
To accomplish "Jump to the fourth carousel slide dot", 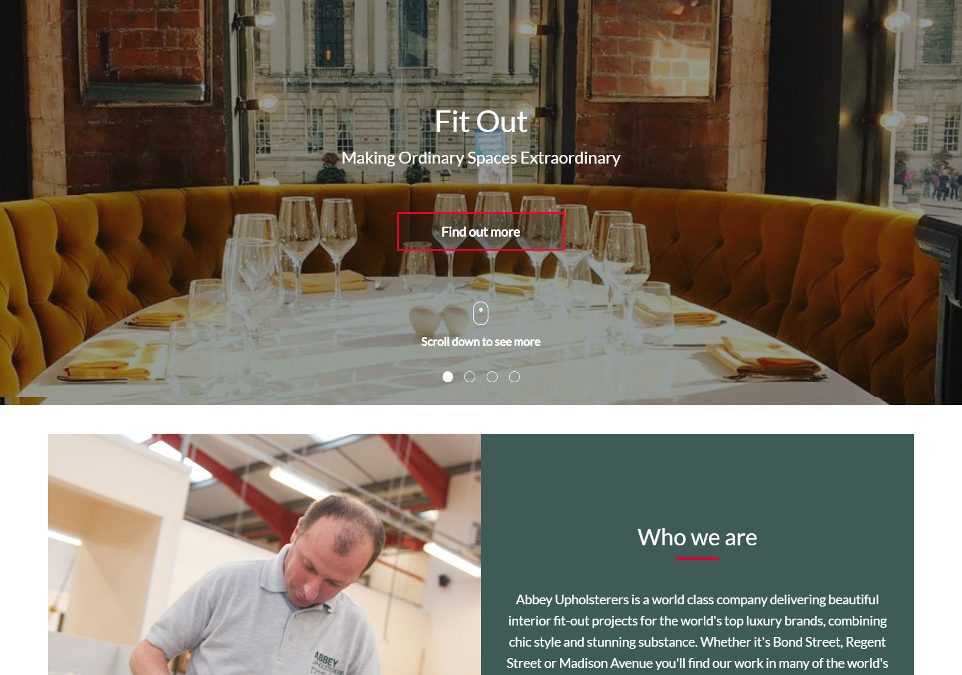I will (514, 377).
